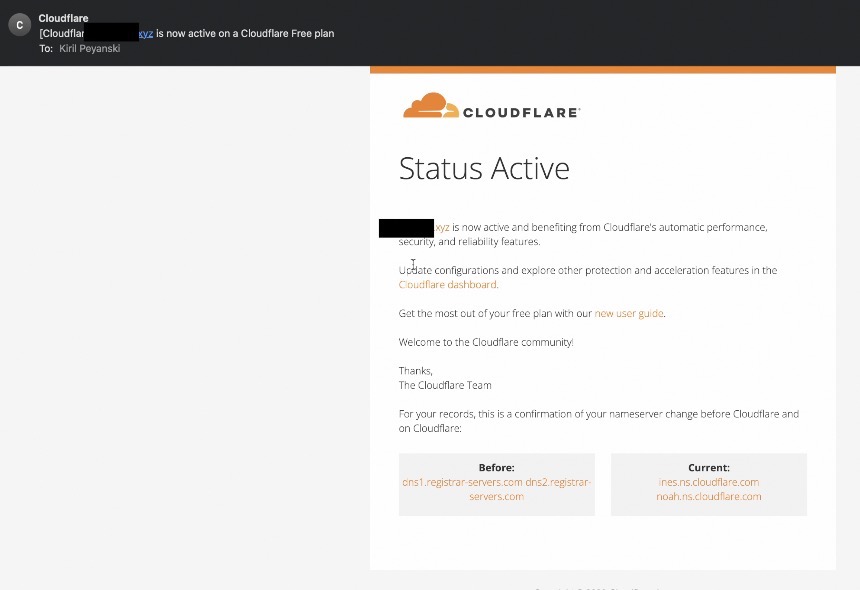860x590 pixels.
Task: Open the Cloudflare dashboard link
Action: pyautogui.click(x=448, y=285)
